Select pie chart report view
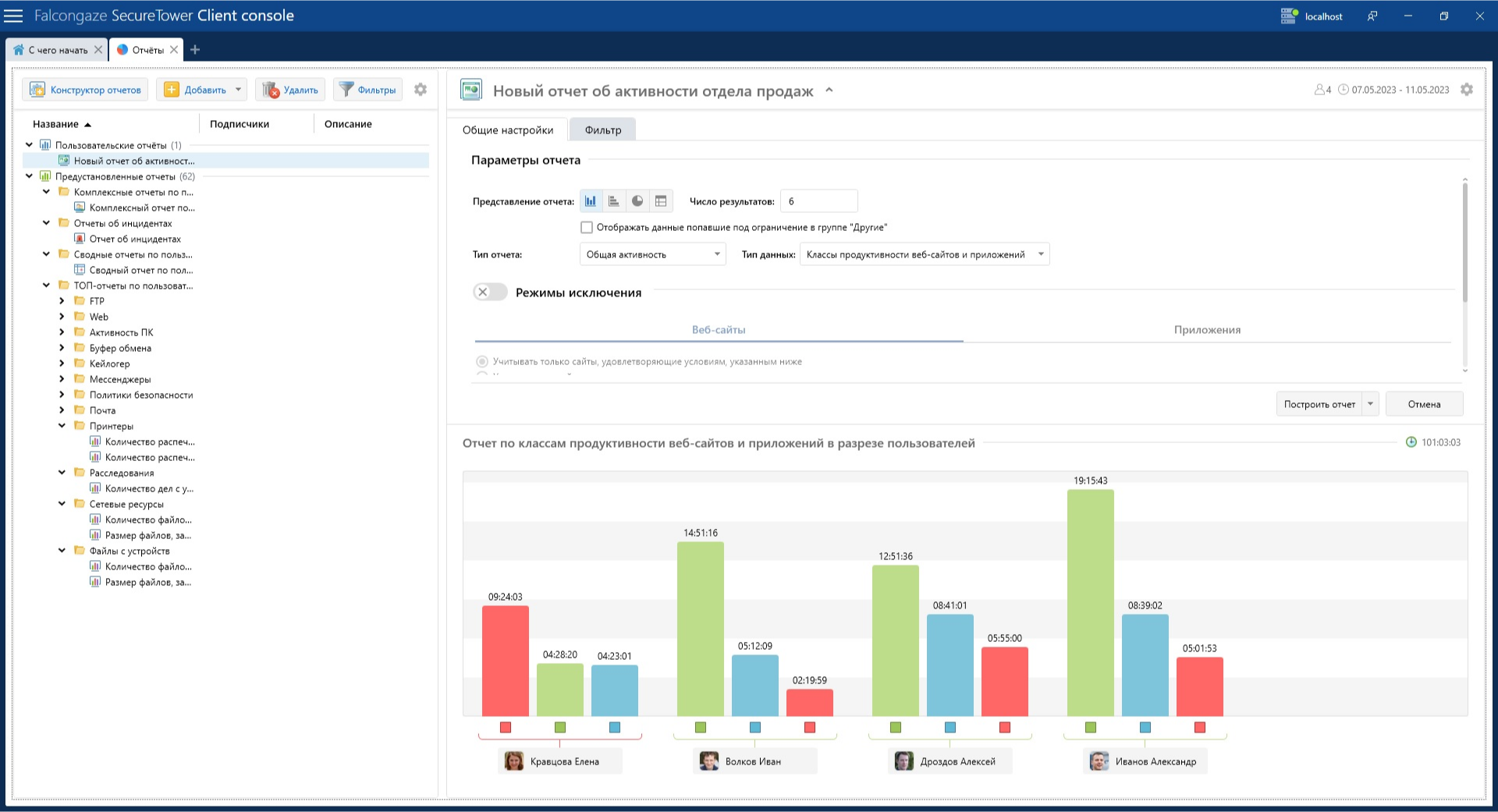Screen dimensions: 1498x812 click(x=637, y=201)
